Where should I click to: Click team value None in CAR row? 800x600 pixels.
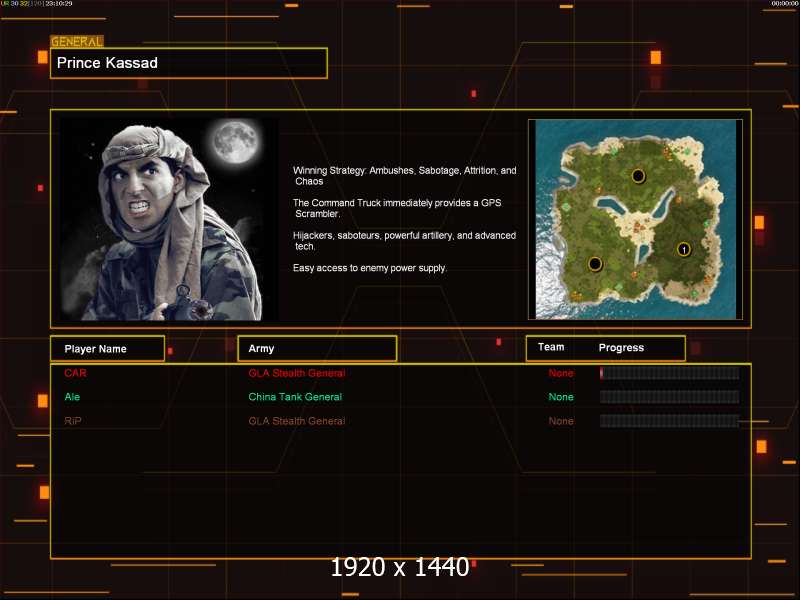point(561,373)
